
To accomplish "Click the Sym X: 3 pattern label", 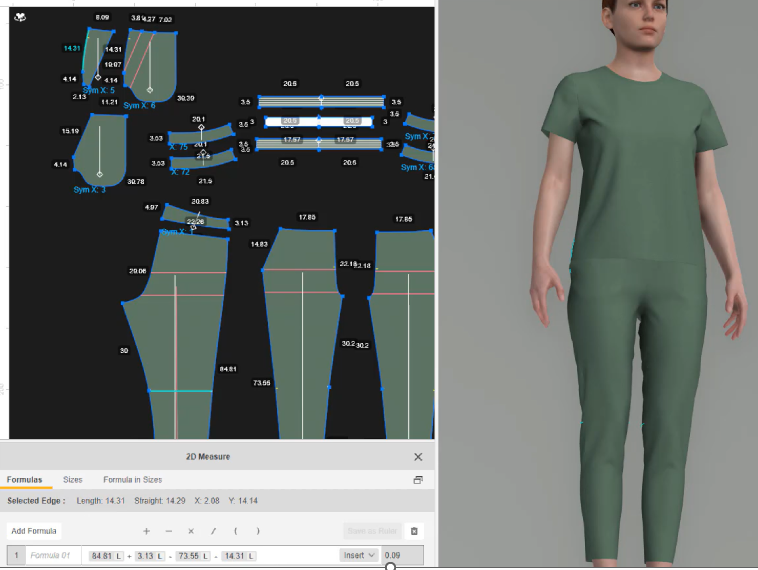I will click(x=89, y=190).
